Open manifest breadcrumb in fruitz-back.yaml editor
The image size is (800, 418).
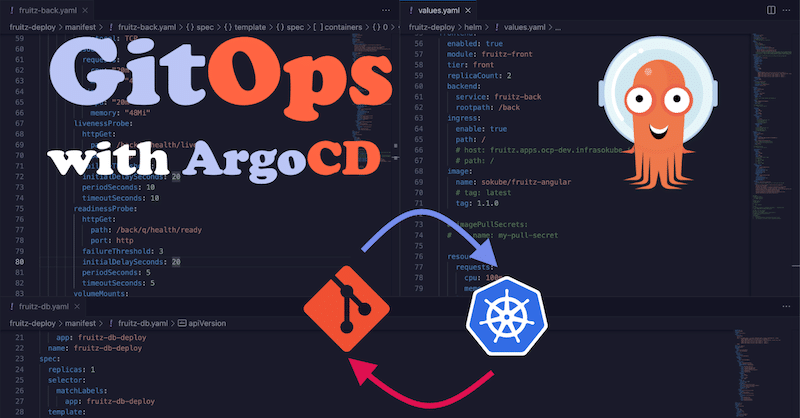click(x=80, y=27)
